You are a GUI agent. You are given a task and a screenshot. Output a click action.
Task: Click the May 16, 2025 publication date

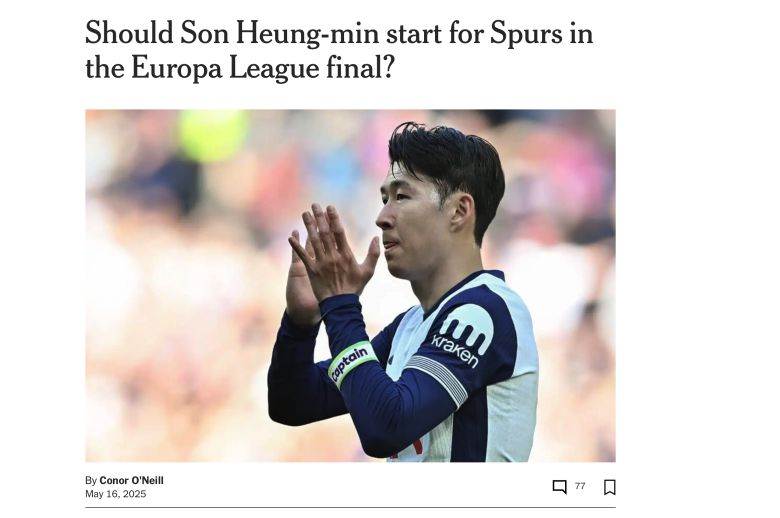(115, 494)
